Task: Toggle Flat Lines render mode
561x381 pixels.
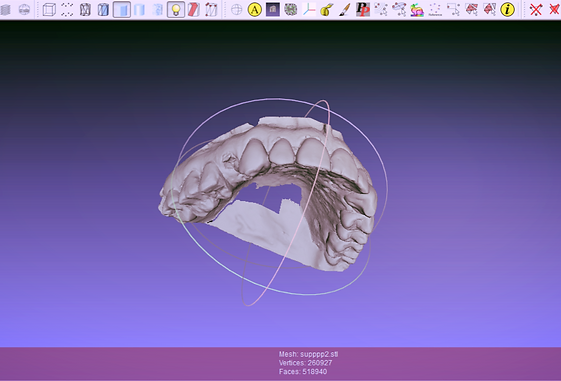Action: (x=103, y=10)
